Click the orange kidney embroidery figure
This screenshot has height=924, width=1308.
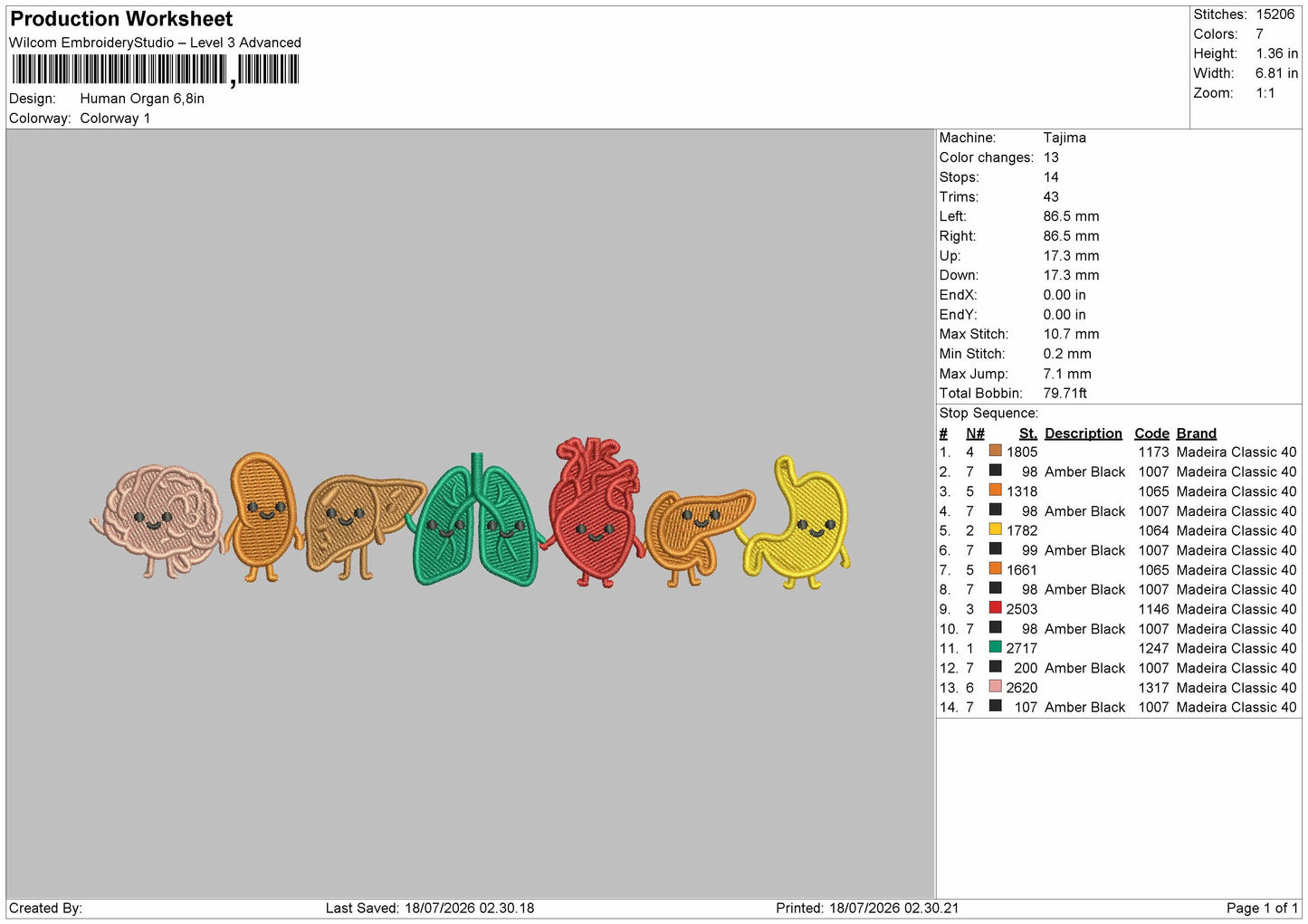point(263,517)
